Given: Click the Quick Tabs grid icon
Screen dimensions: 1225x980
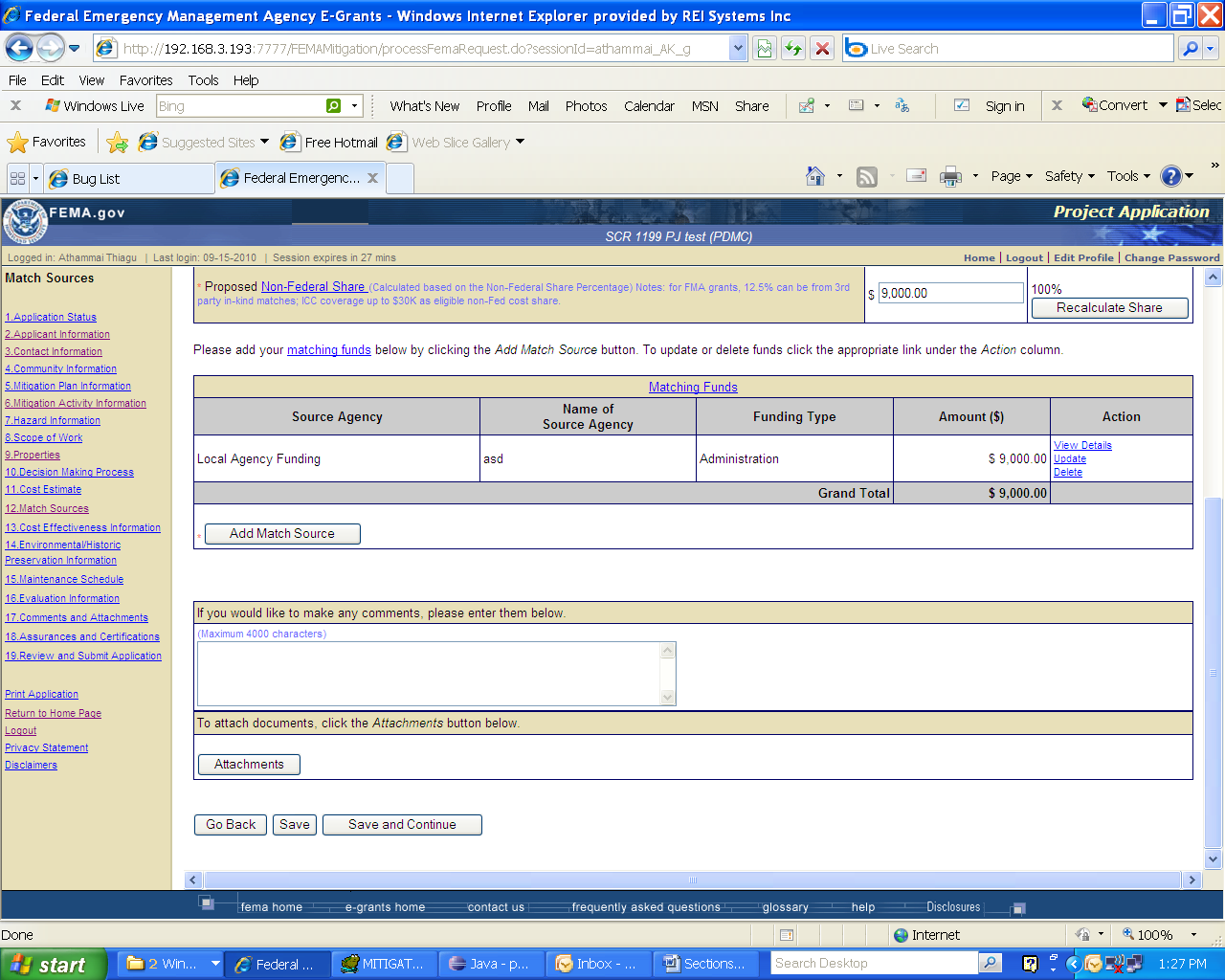Looking at the screenshot, I should coord(17,178).
